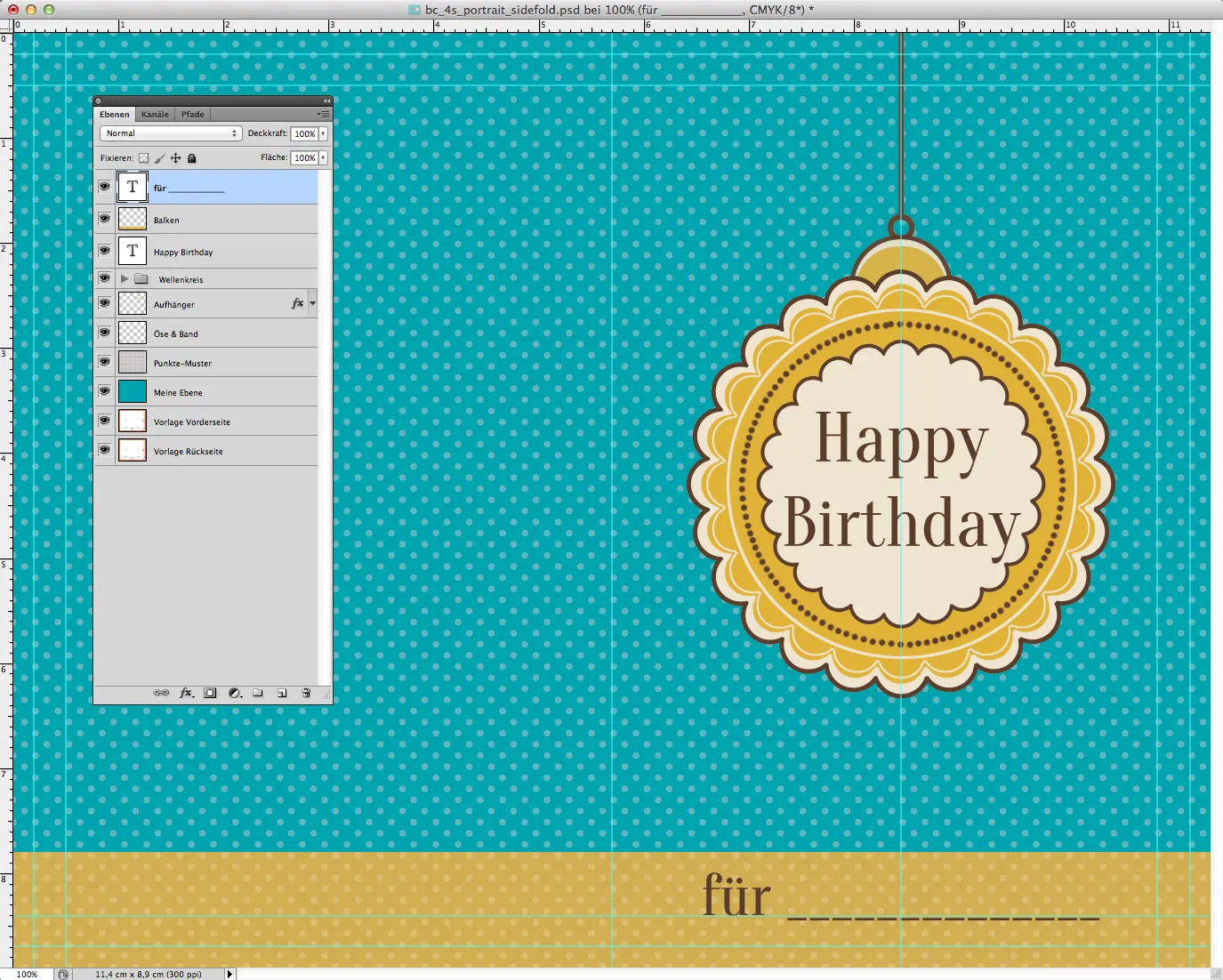The width and height of the screenshot is (1223, 980).
Task: Click the Meine Ebene teal layer thumbnail
Action: pyautogui.click(x=133, y=391)
